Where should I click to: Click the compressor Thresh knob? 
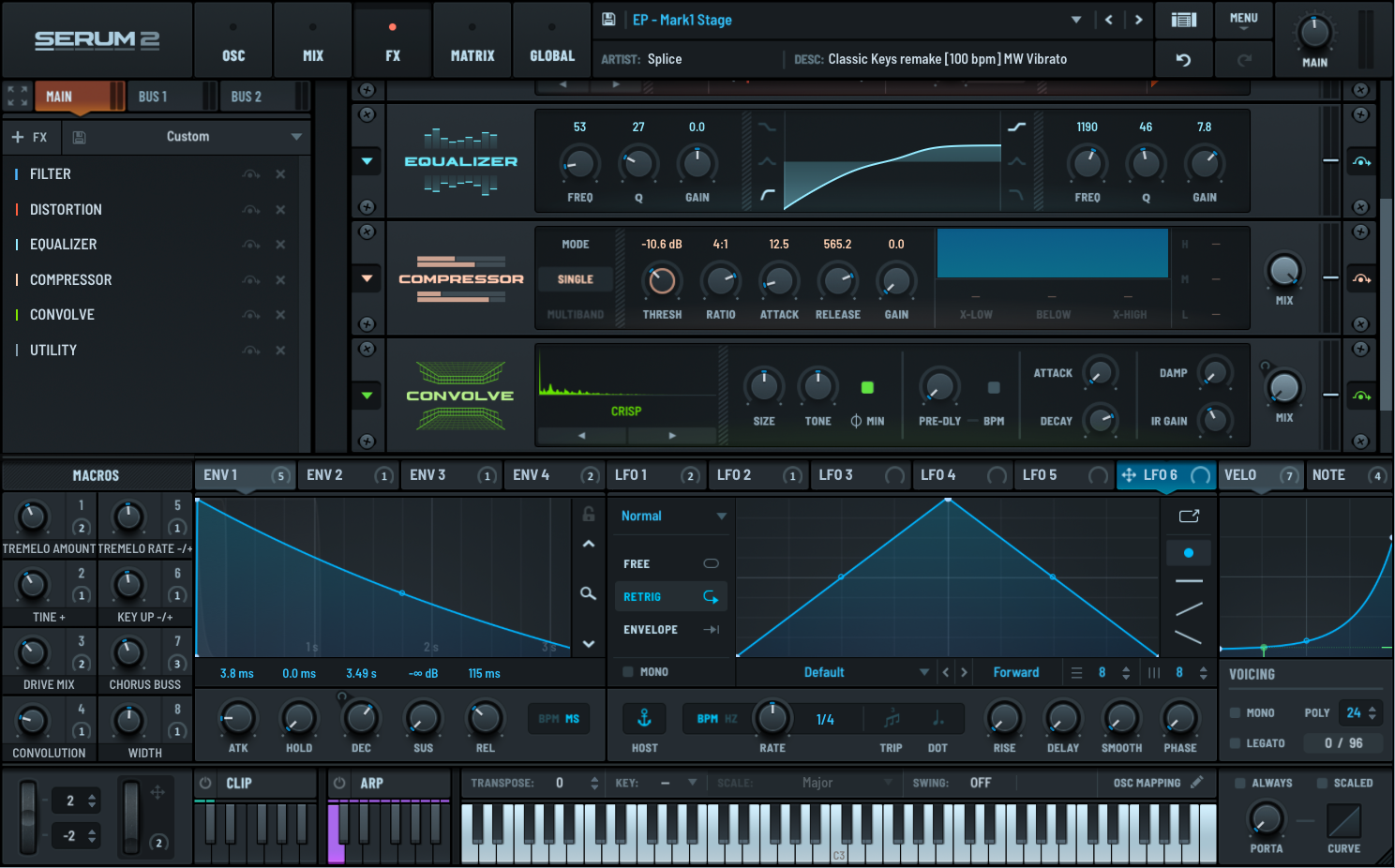point(662,280)
